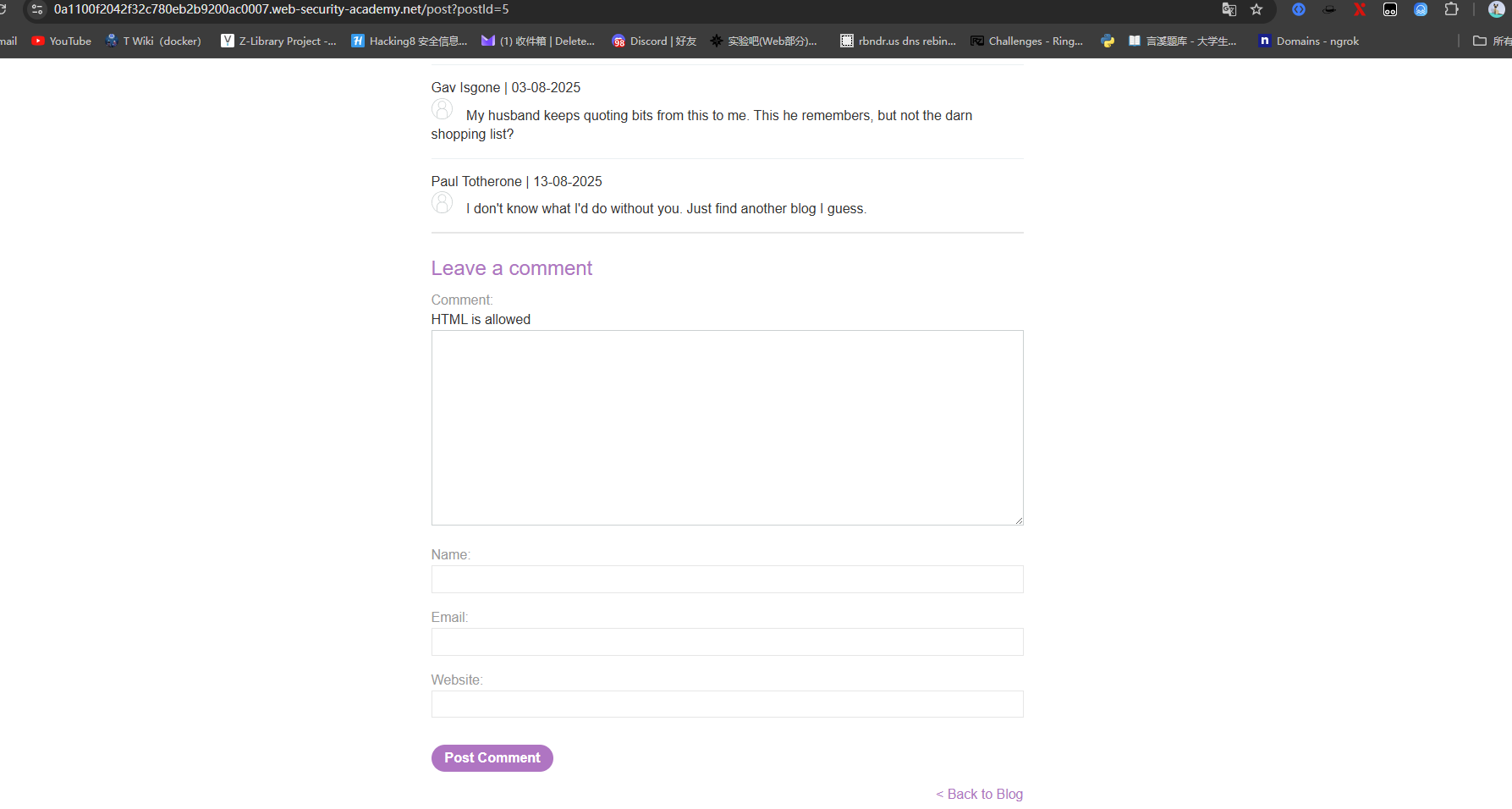
Task: Click inside the Comment textarea
Action: [727, 427]
